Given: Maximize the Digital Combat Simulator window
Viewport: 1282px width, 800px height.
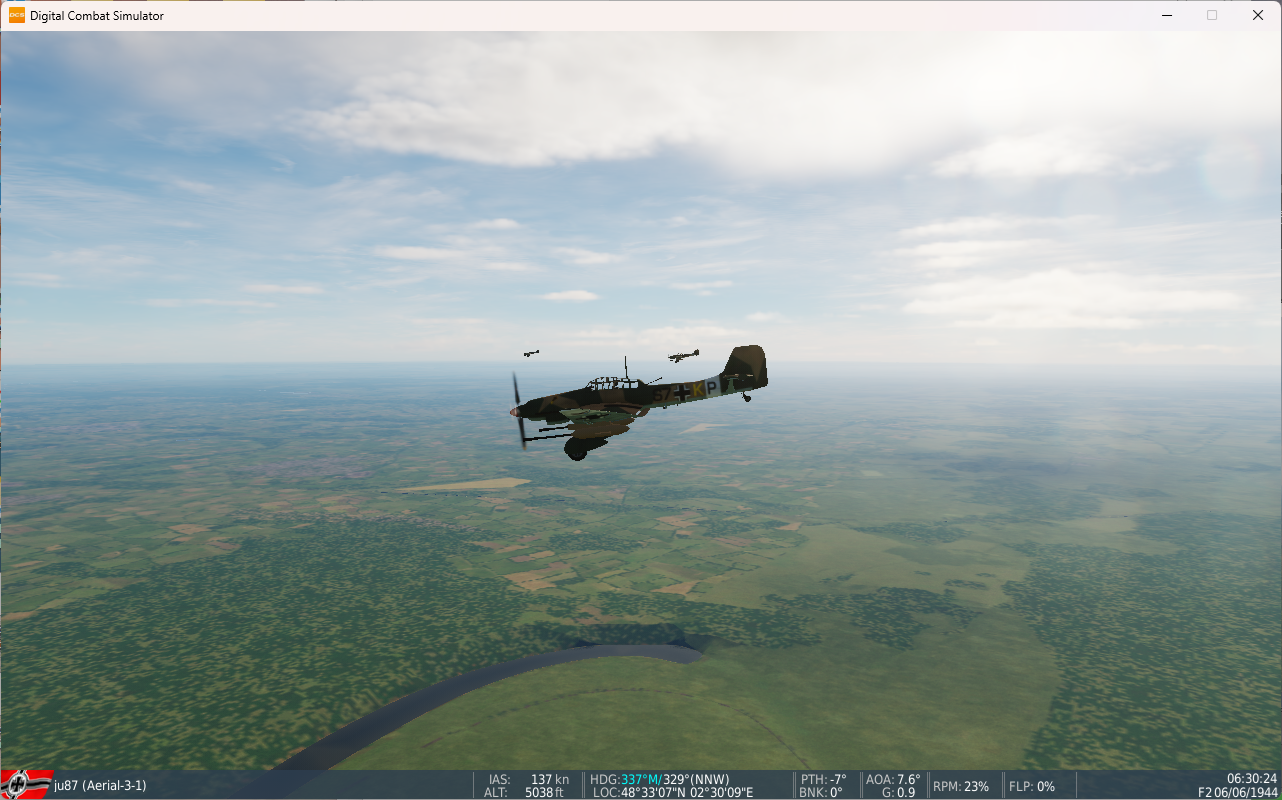Looking at the screenshot, I should (x=1212, y=15).
